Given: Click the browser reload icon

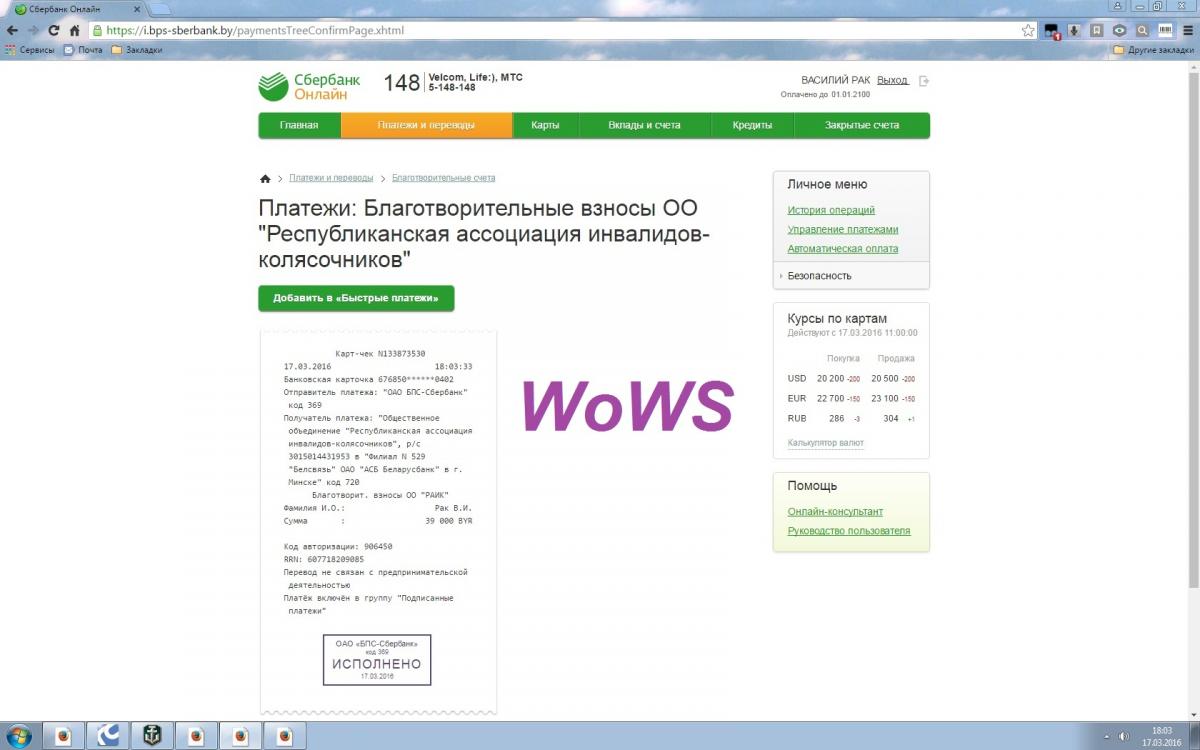Looking at the screenshot, I should click(53, 30).
